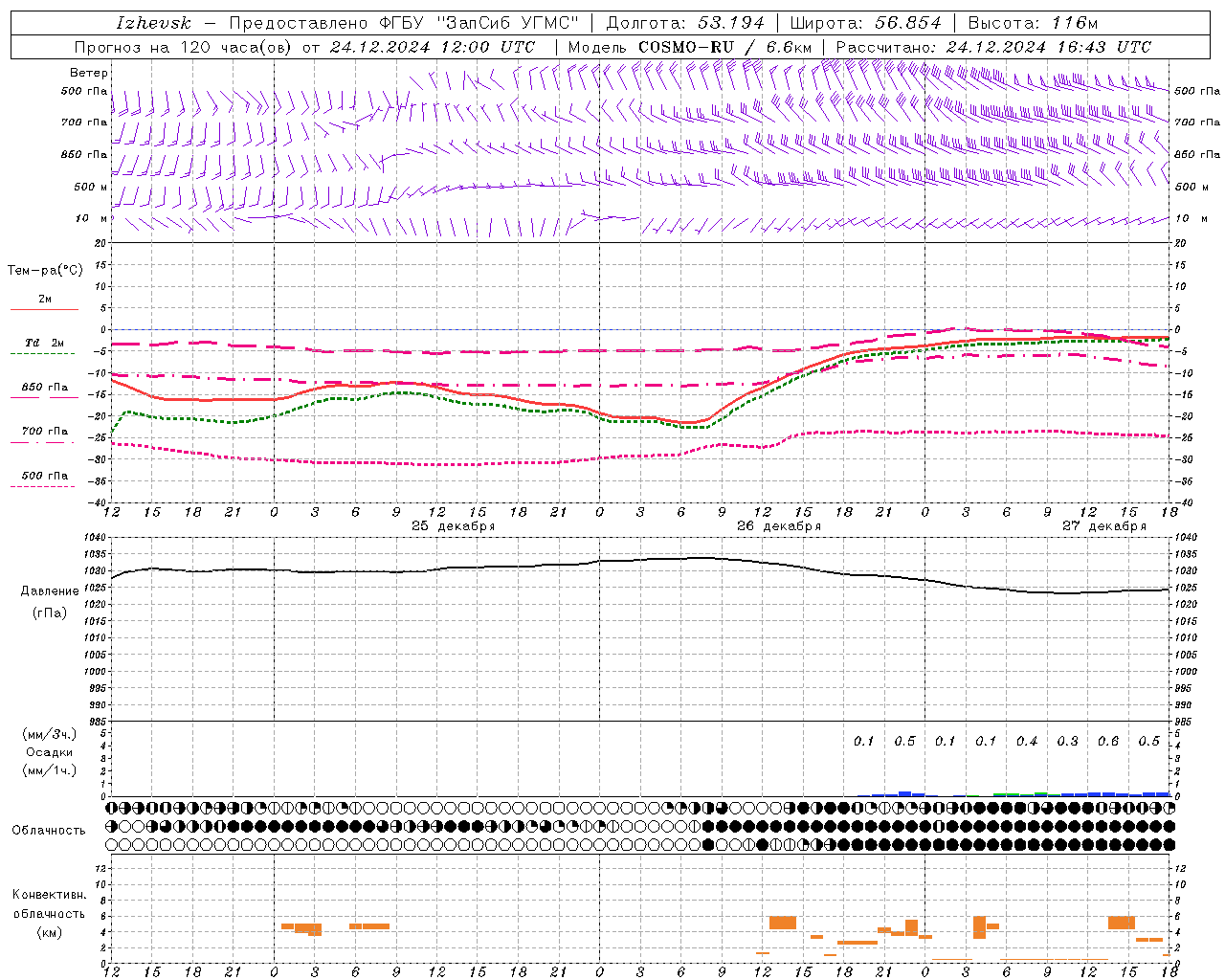
Task: Click the 26 декабря date label
Action: (x=778, y=526)
